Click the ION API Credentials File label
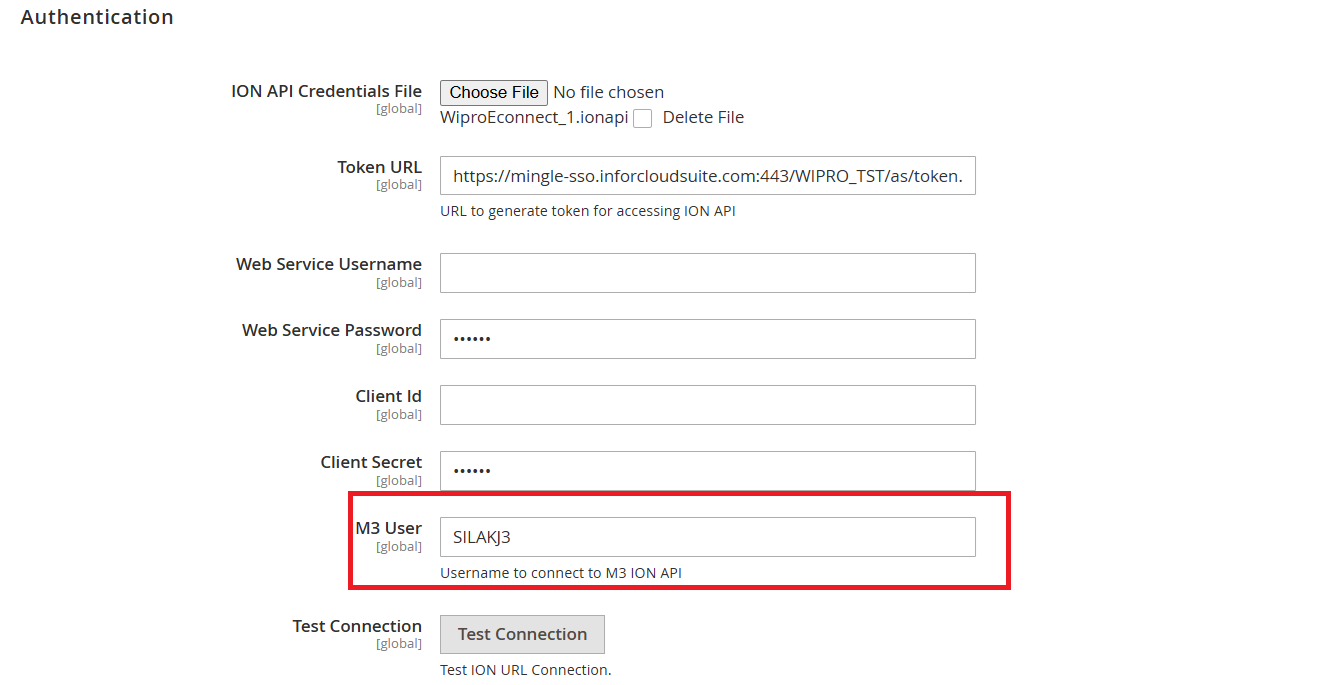The width and height of the screenshot is (1337, 685). (326, 91)
